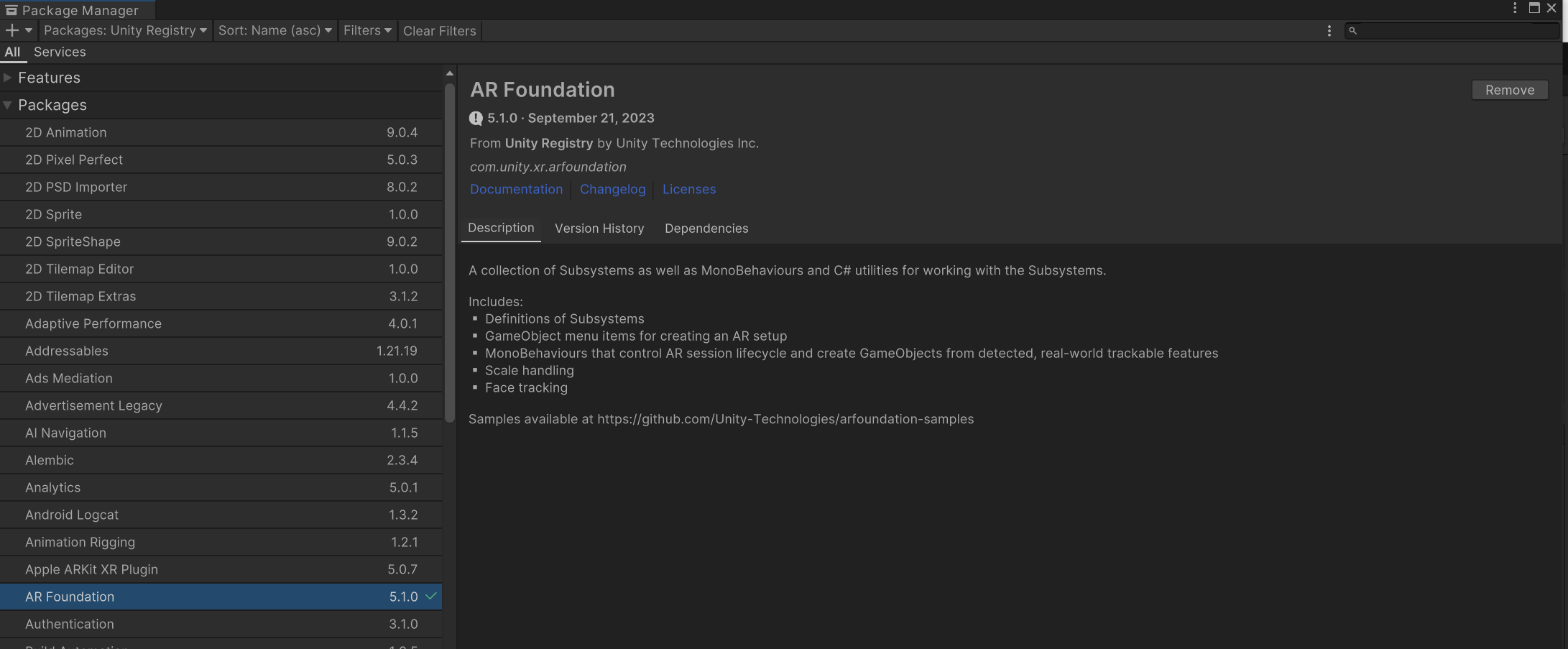The image size is (1568, 649).
Task: Switch to the Services tab
Action: tap(60, 52)
